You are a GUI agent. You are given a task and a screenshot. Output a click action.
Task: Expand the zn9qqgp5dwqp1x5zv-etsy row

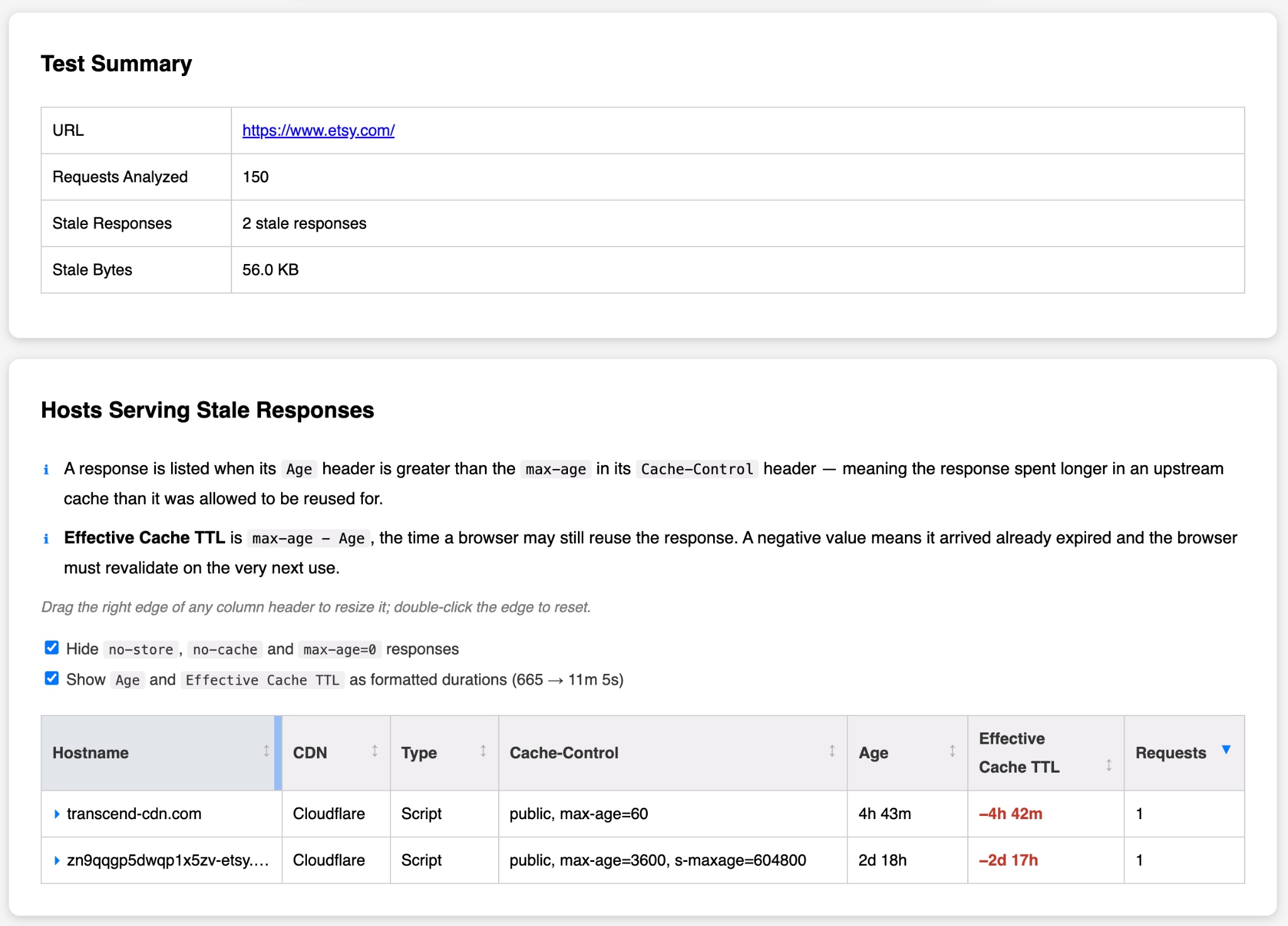click(x=57, y=861)
